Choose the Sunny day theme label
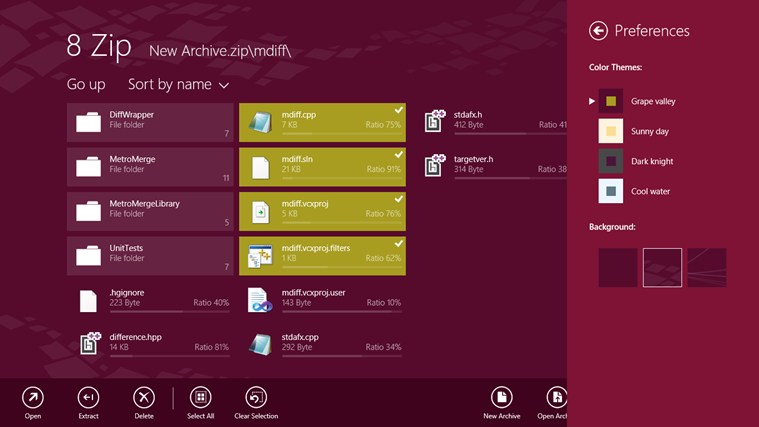Screen dimensions: 759x427 coord(650,131)
